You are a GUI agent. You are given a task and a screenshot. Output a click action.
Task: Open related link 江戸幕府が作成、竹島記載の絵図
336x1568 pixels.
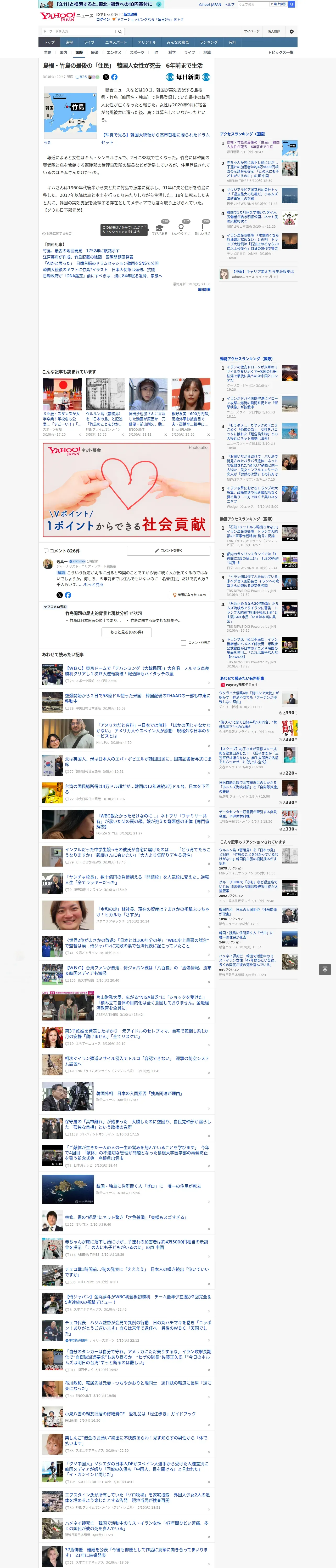[88, 257]
